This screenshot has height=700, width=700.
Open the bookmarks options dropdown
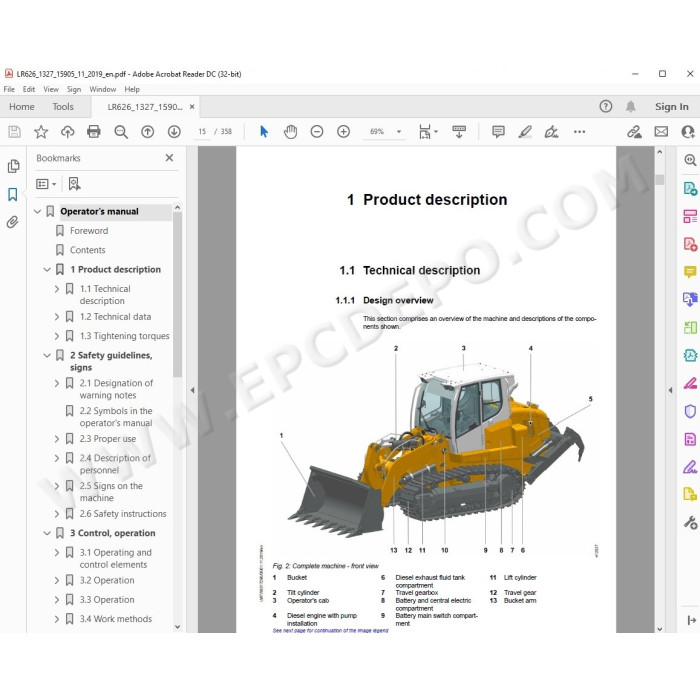(46, 184)
